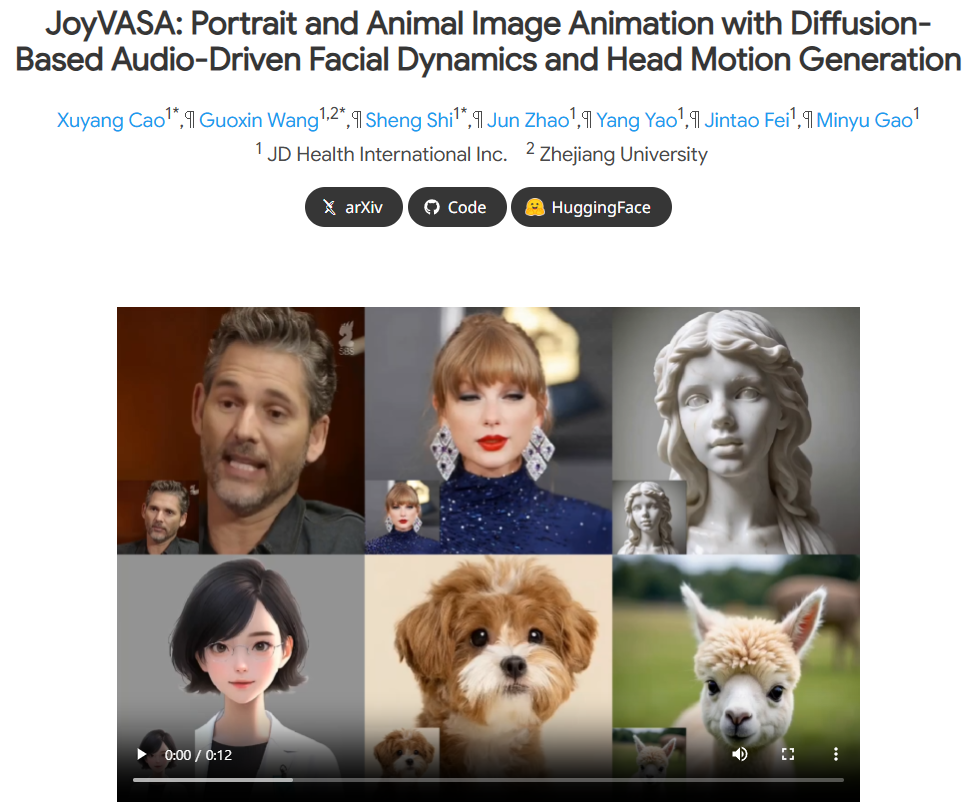Open the arXiv paper button
Screen dimensions: 979x812
point(354,208)
